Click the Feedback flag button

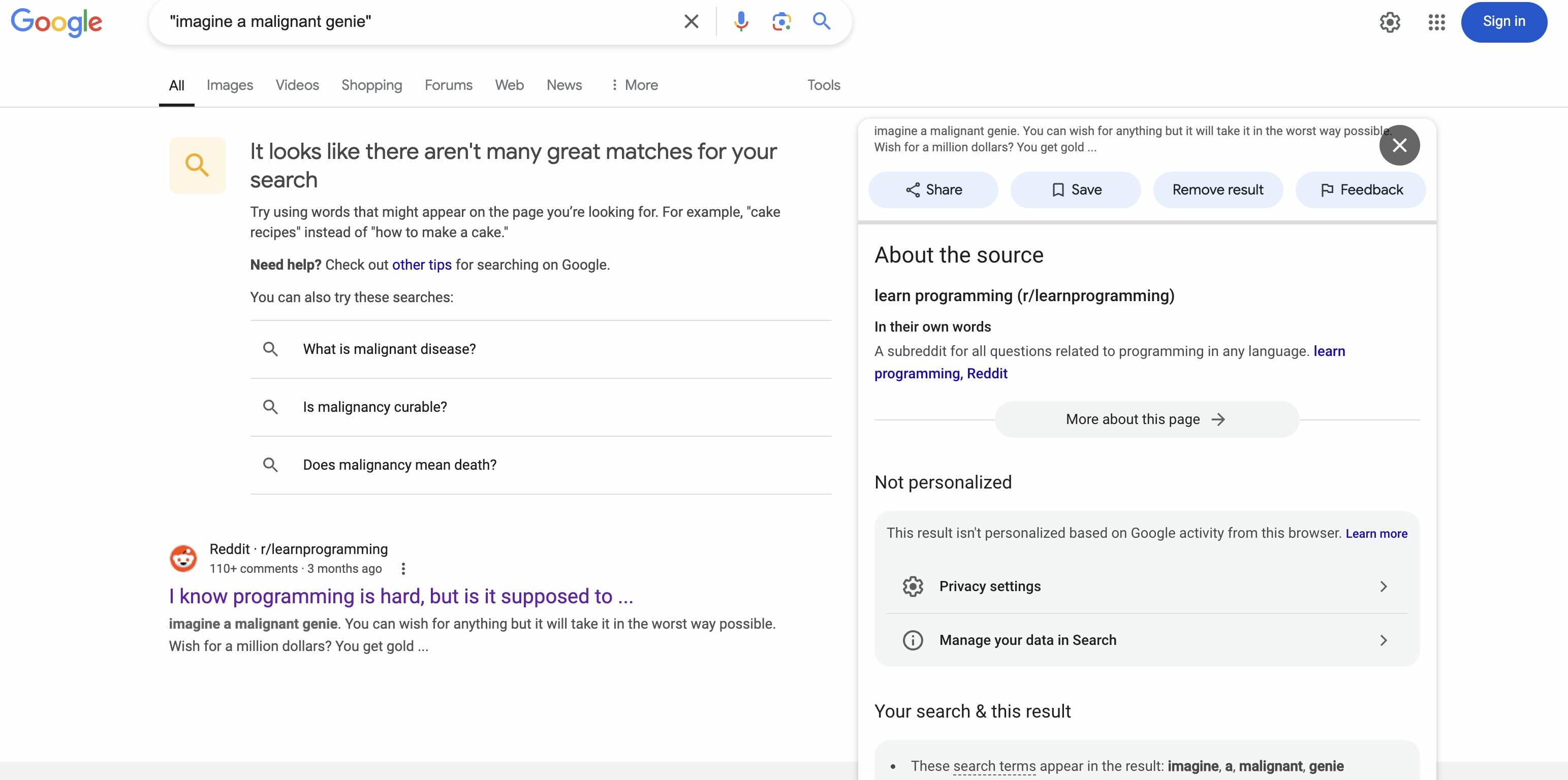(x=1360, y=190)
